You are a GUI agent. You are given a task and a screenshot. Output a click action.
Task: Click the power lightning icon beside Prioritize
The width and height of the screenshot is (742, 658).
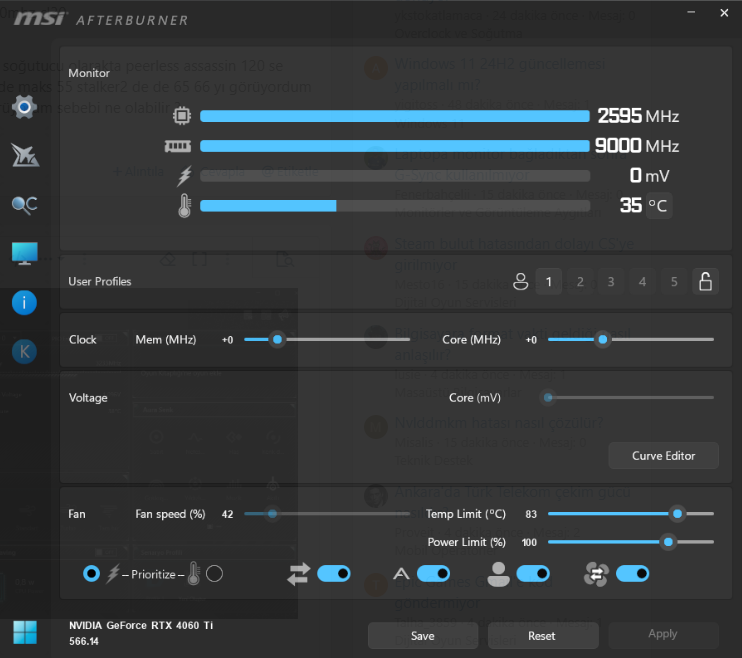(x=113, y=574)
